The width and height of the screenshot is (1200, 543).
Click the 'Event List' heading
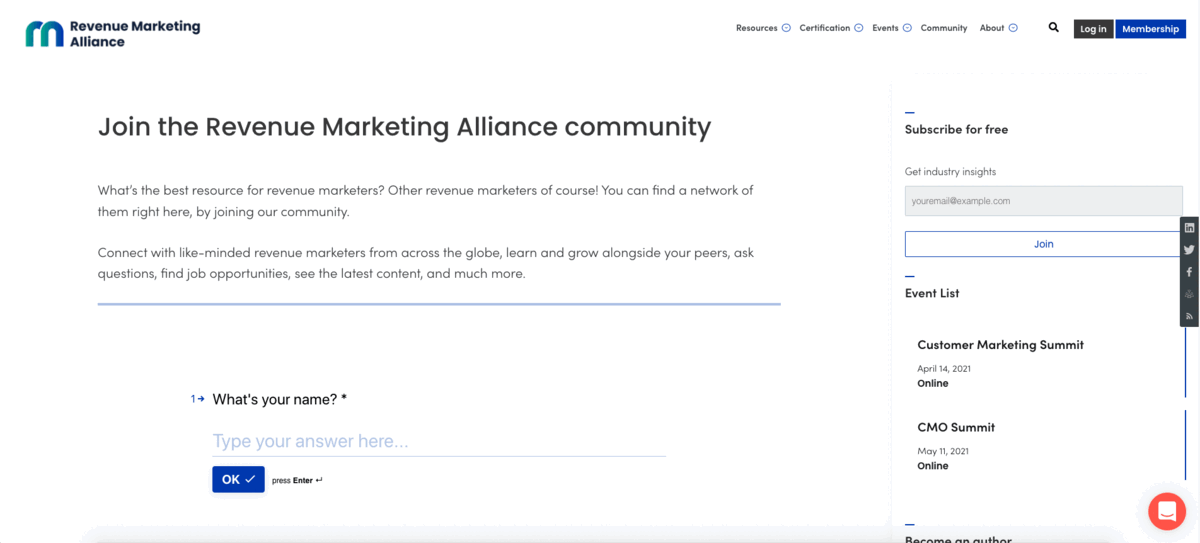tap(932, 293)
